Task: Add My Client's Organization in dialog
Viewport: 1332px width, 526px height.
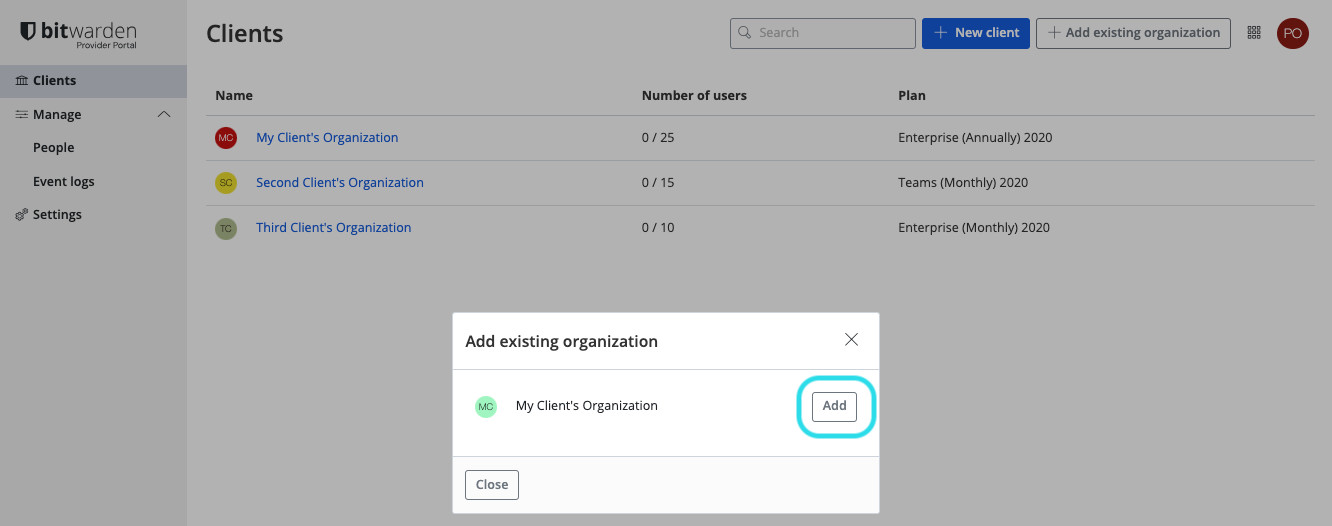Action: (834, 406)
